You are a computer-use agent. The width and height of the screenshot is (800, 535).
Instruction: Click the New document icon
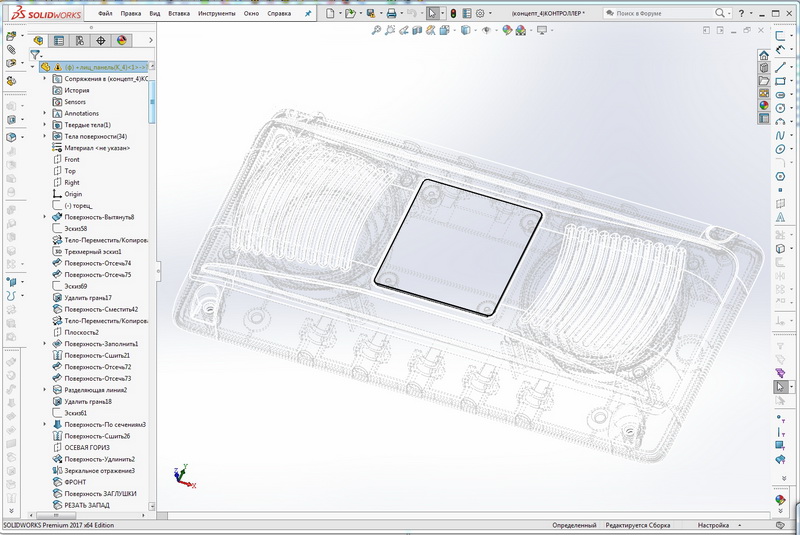point(330,13)
